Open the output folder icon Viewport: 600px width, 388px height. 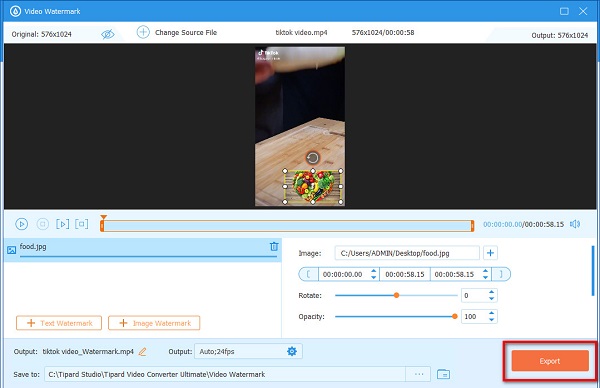click(443, 374)
